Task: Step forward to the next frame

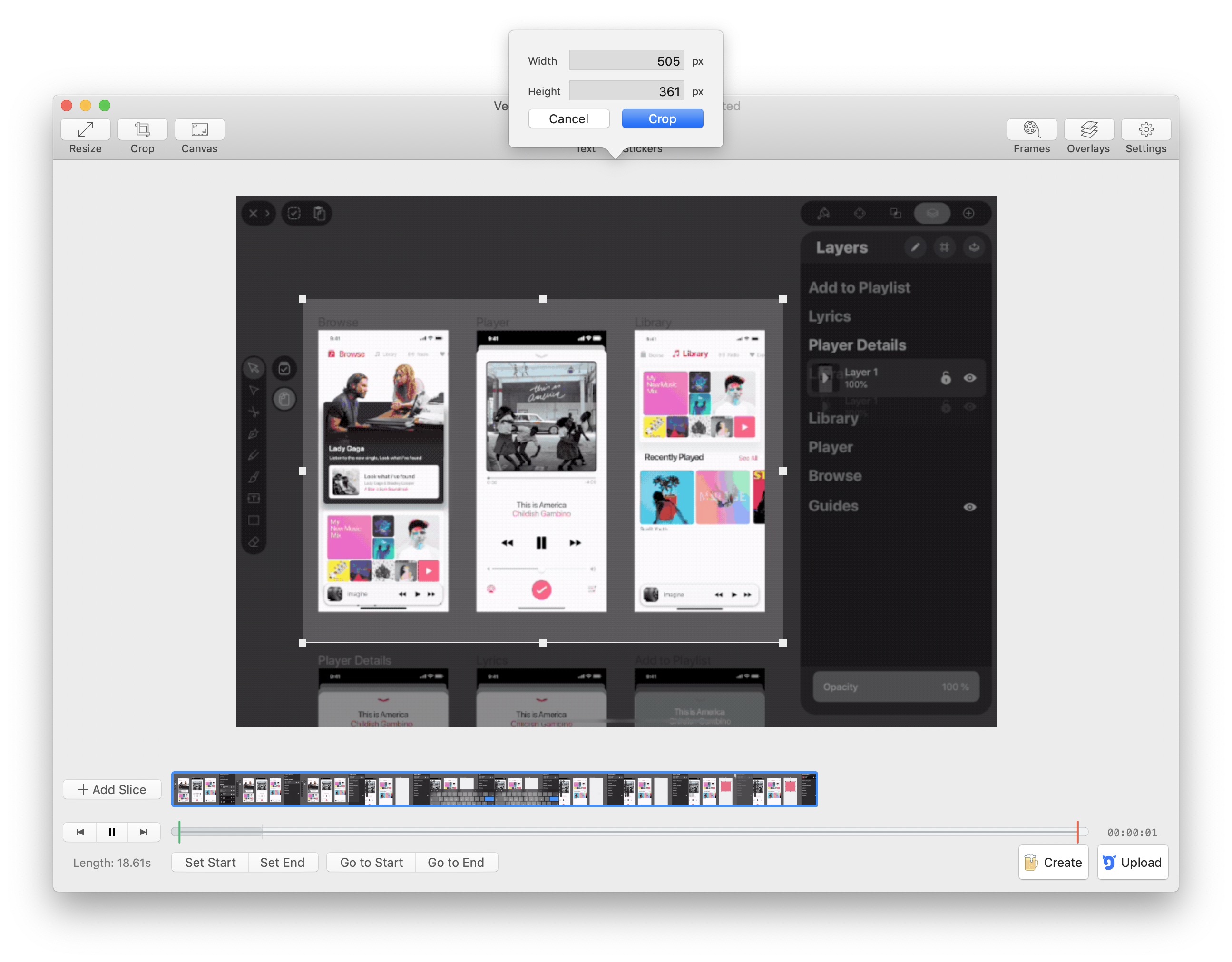Action: coord(143,832)
